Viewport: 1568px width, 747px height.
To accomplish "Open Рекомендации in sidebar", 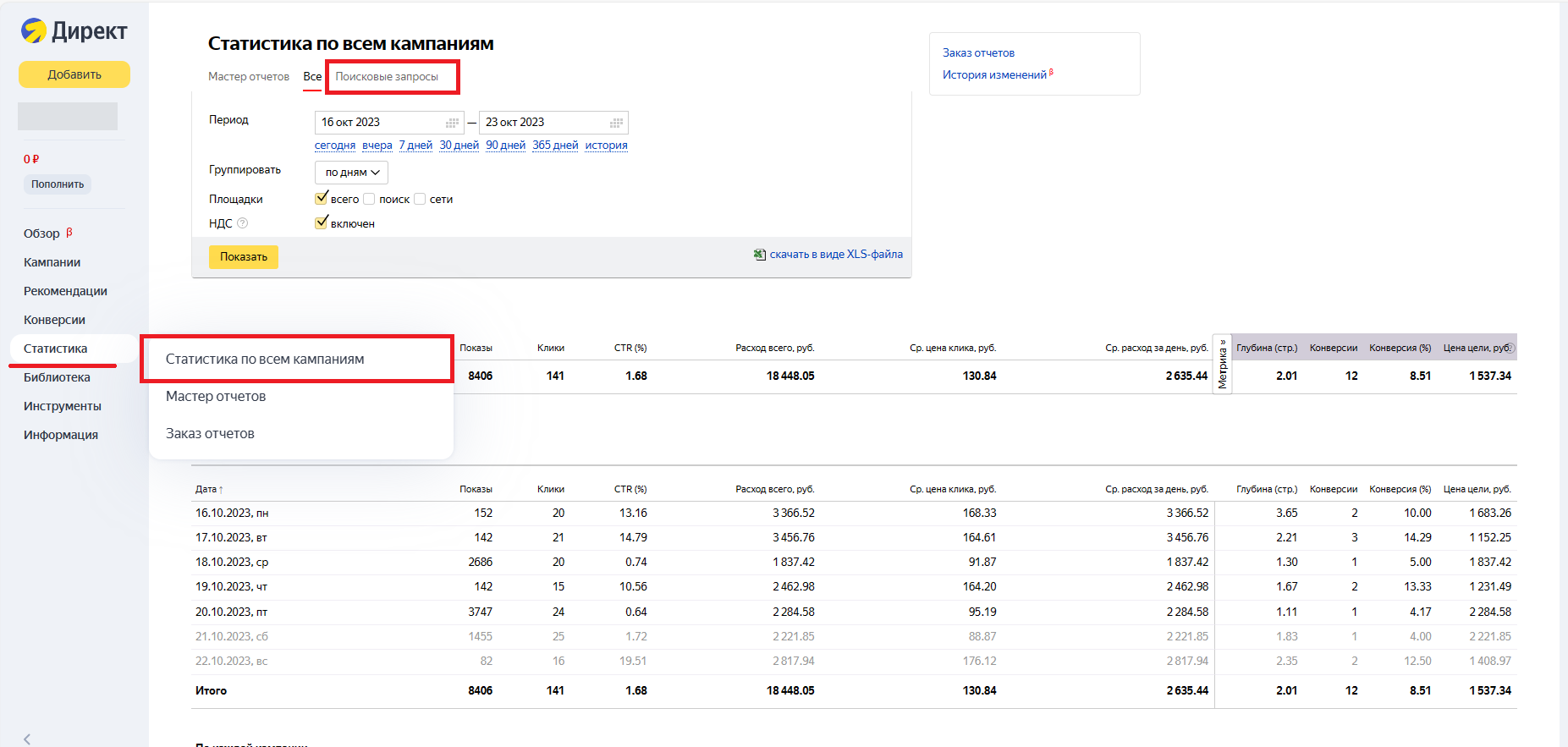I will 65,291.
